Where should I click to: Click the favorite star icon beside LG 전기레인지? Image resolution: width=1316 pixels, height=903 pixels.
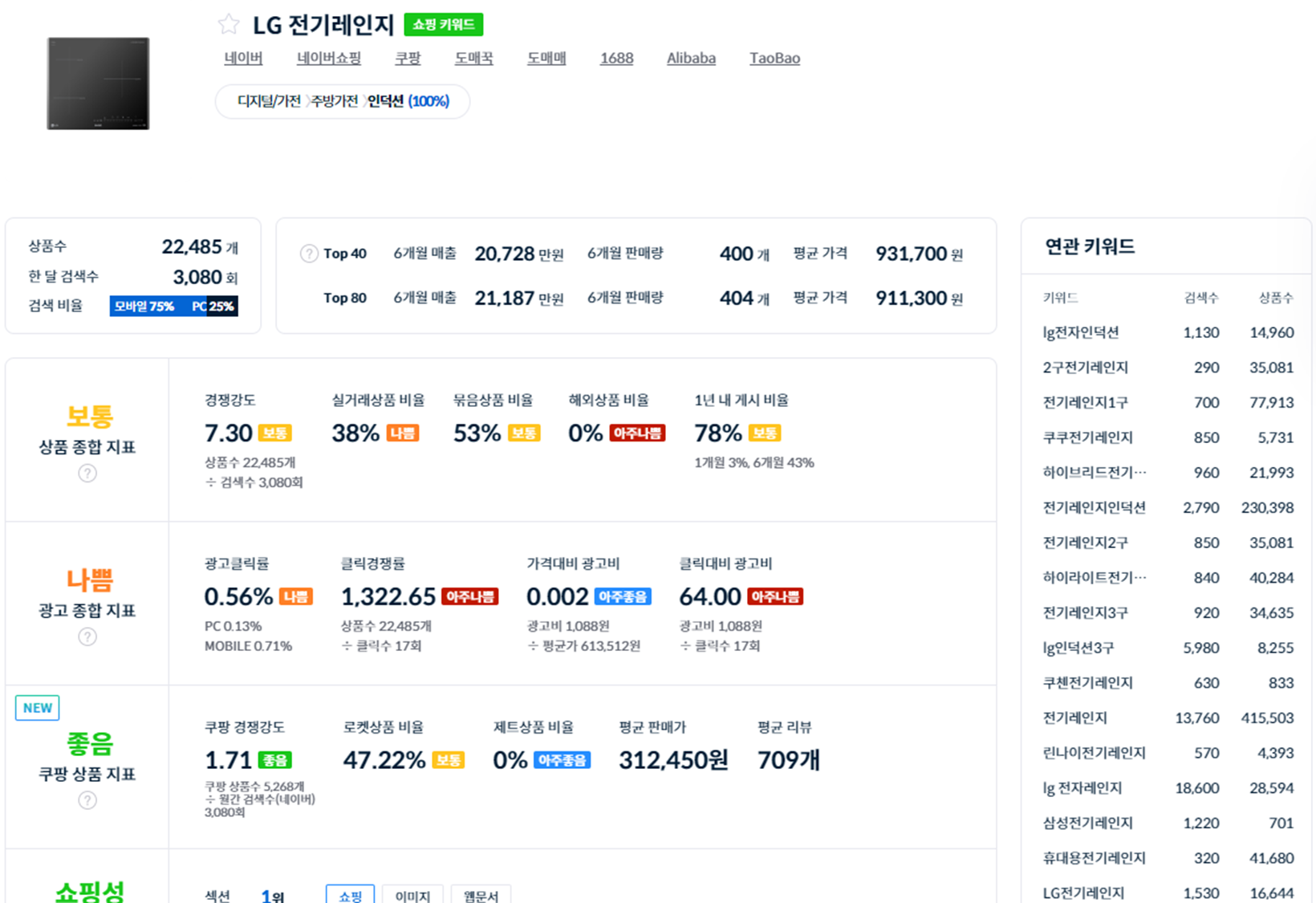coord(229,25)
